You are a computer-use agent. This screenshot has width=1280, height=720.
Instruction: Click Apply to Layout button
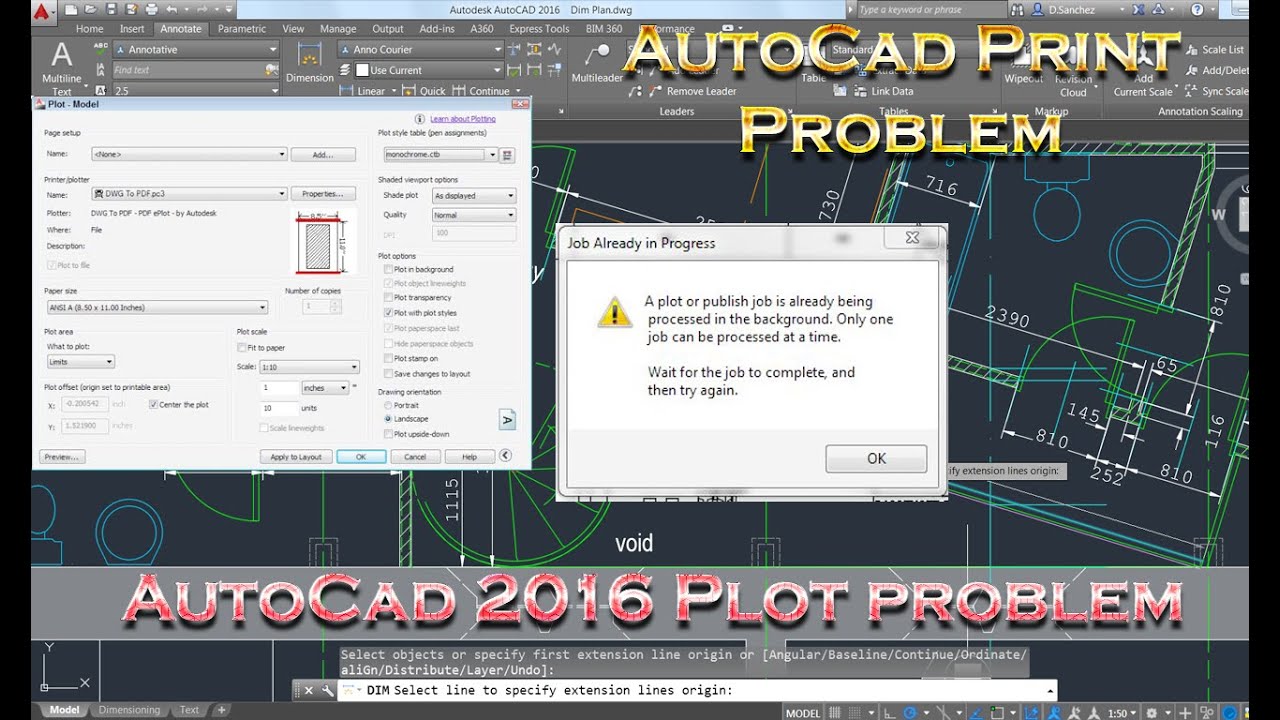coord(296,456)
